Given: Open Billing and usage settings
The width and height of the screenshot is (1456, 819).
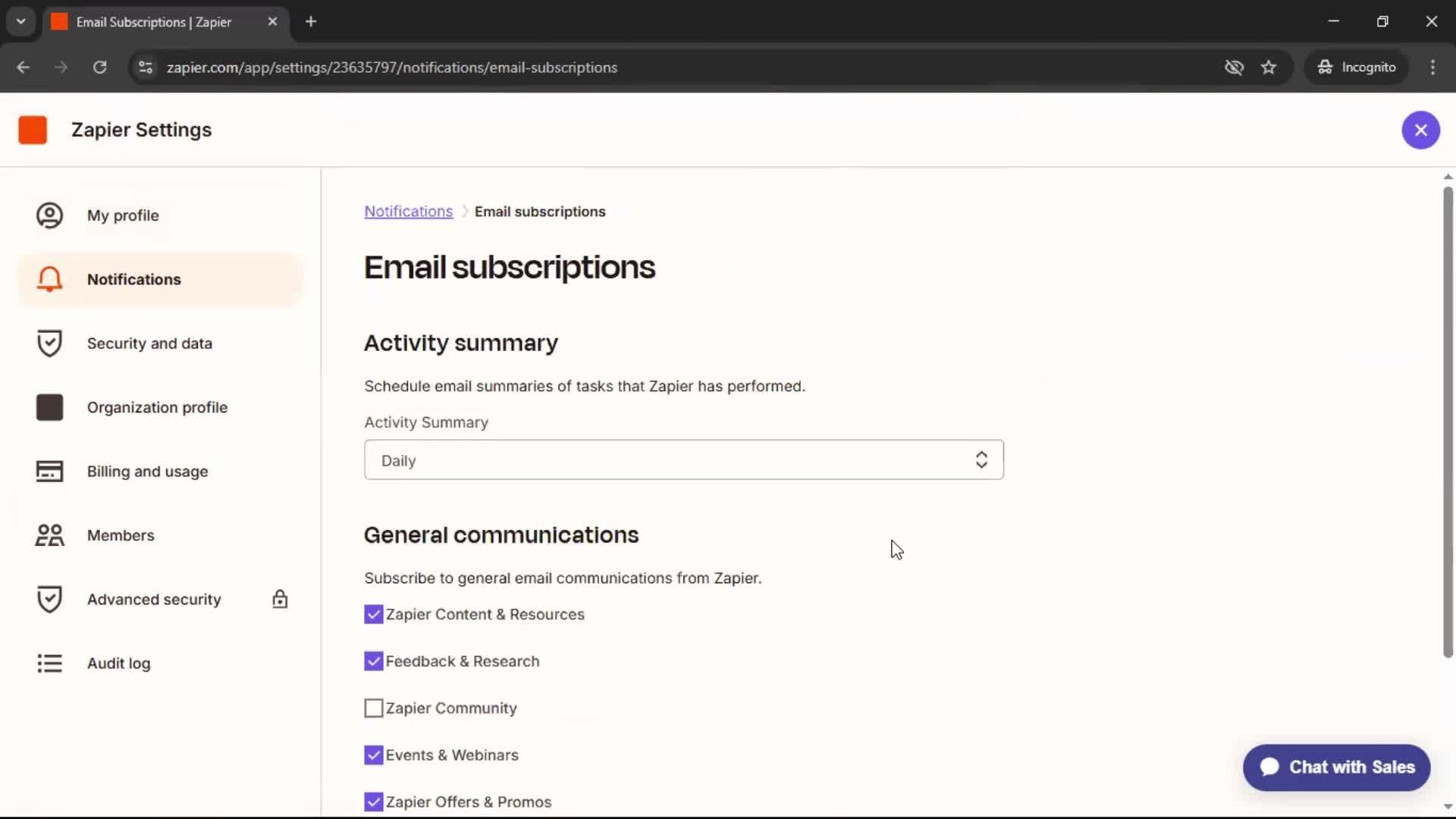Looking at the screenshot, I should (160, 471).
